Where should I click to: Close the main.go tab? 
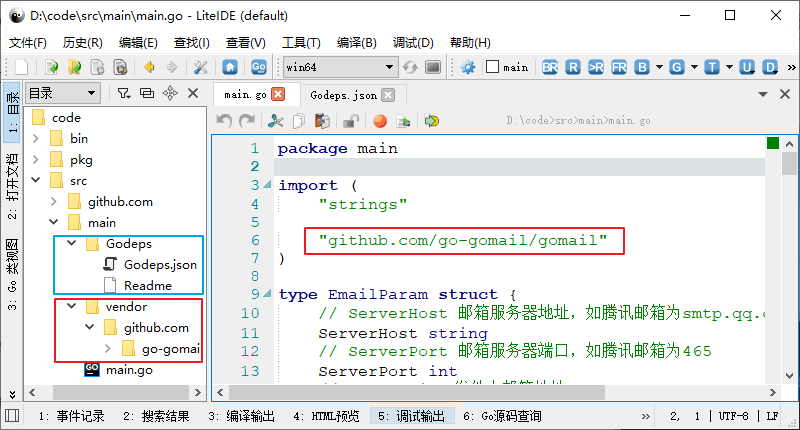pyautogui.click(x=278, y=94)
